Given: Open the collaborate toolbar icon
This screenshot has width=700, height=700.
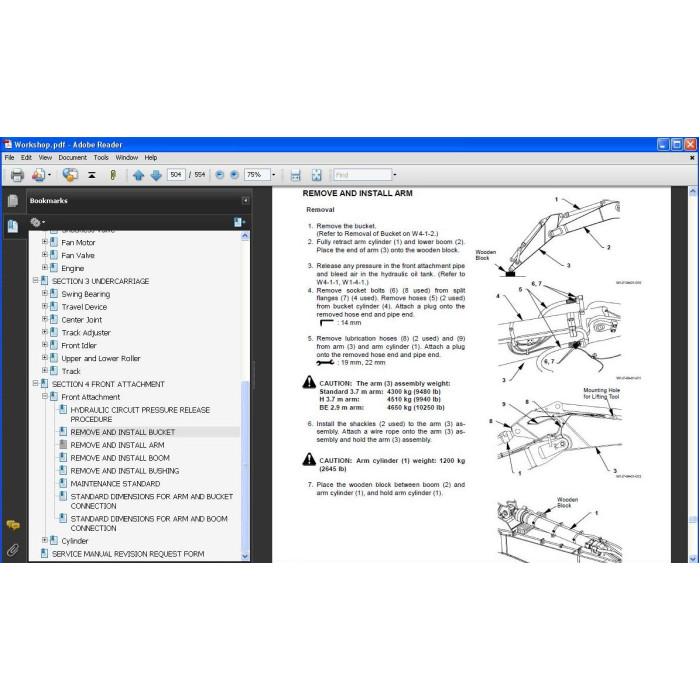Looking at the screenshot, I should (x=70, y=175).
